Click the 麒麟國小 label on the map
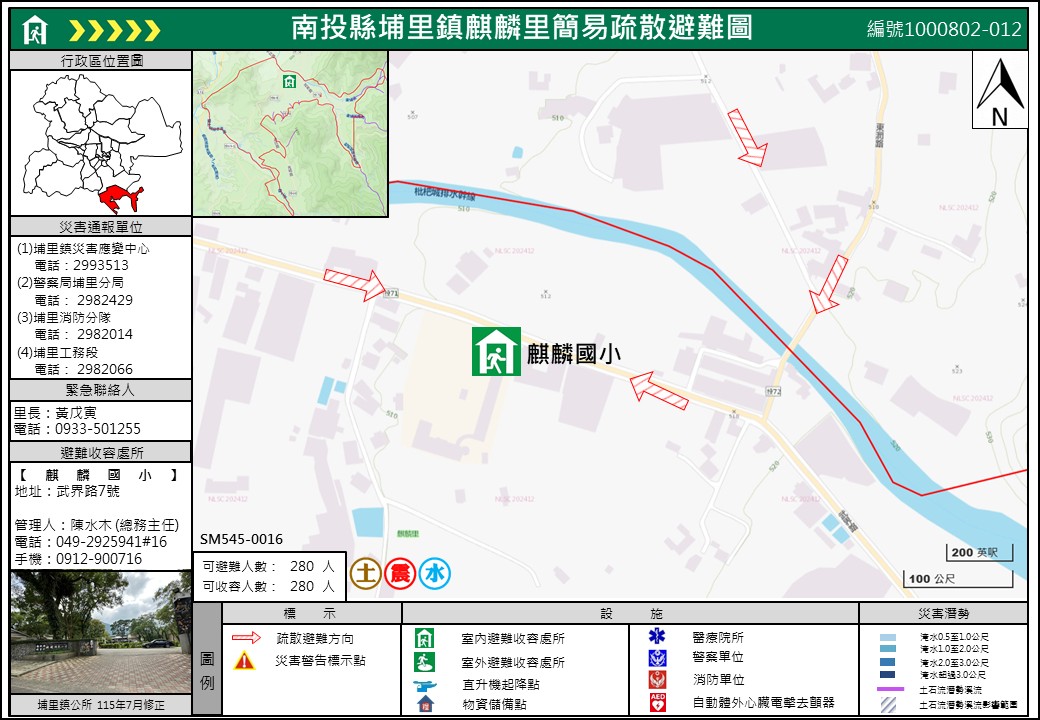Screen dimensions: 1040x720 click(x=574, y=353)
